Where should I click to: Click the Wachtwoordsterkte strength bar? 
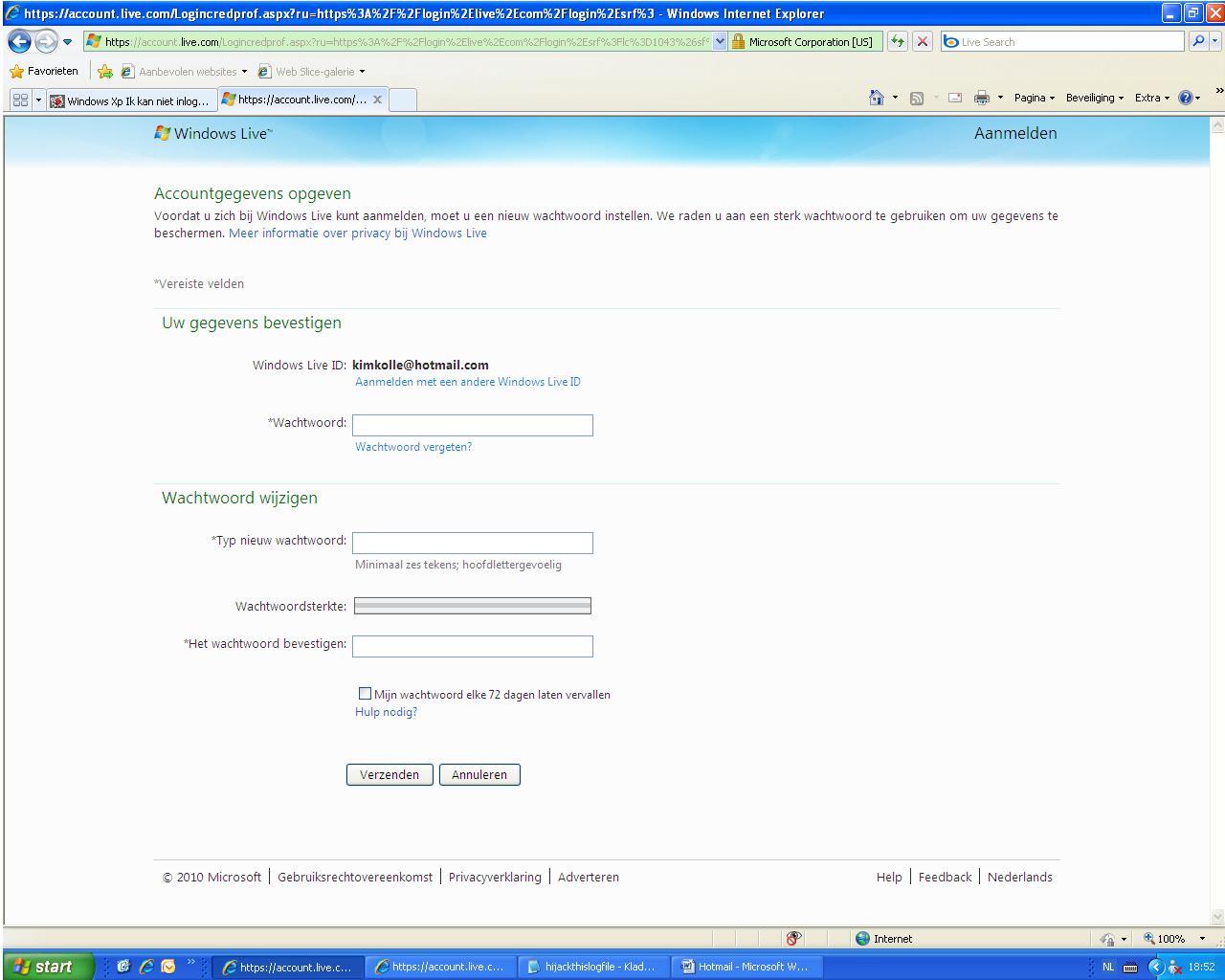473,606
